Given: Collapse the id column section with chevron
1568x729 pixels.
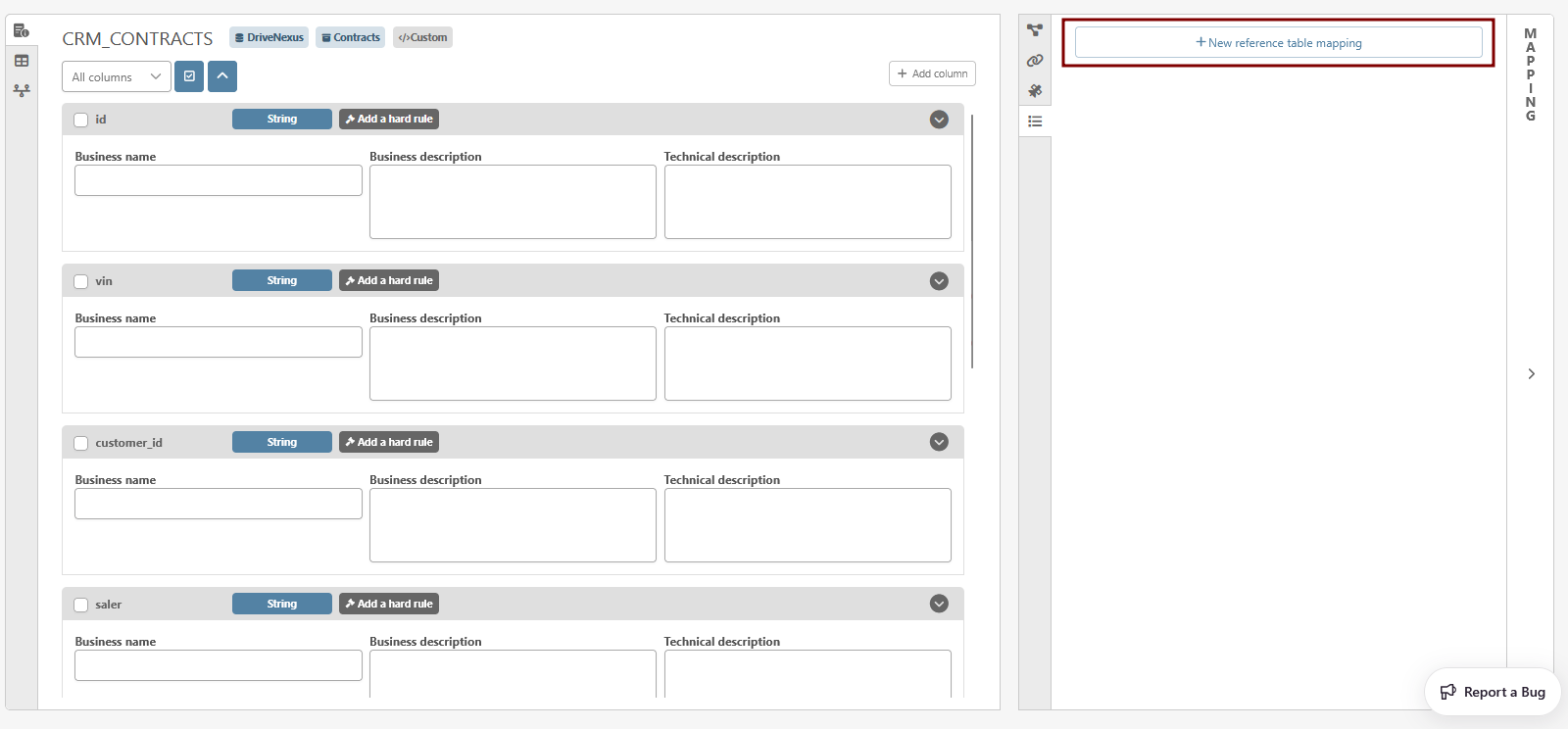Looking at the screenshot, I should click(x=939, y=120).
